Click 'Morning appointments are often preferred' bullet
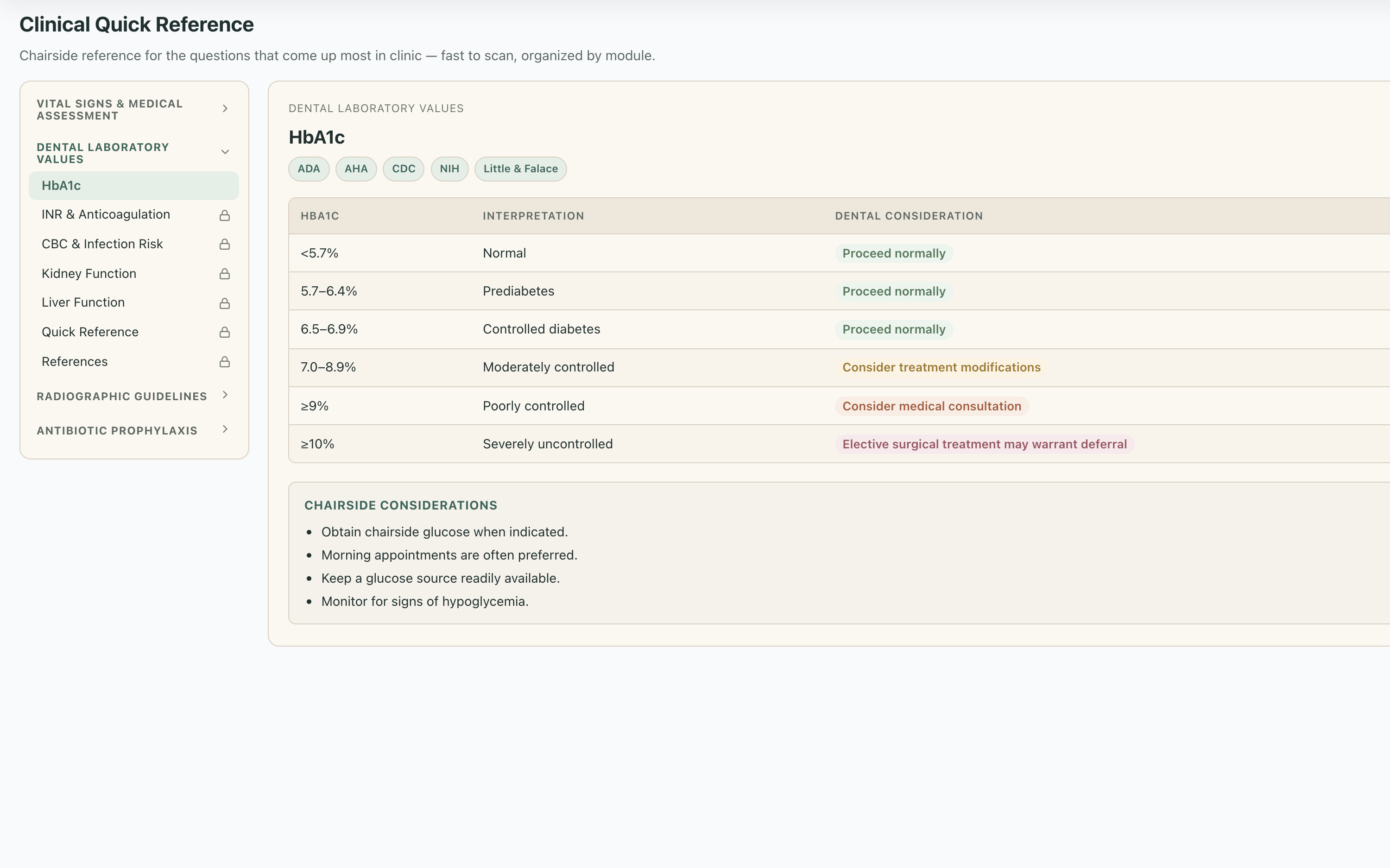The height and width of the screenshot is (868, 1390). (x=449, y=555)
